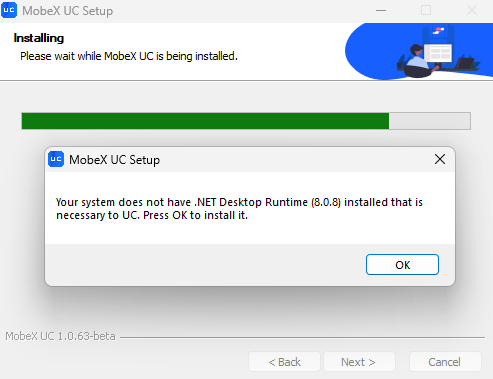Click the laptop graphic in header illustration
This screenshot has height=379, width=493.
click(x=465, y=63)
